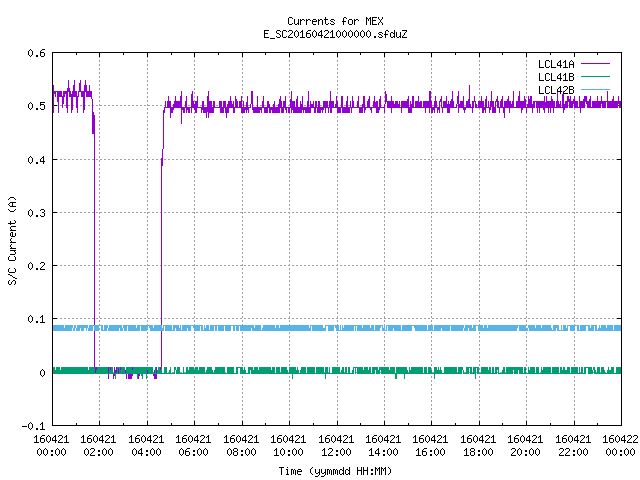Click the purple LCL41A legend line sample
The height and width of the screenshot is (480, 640).
click(596, 64)
